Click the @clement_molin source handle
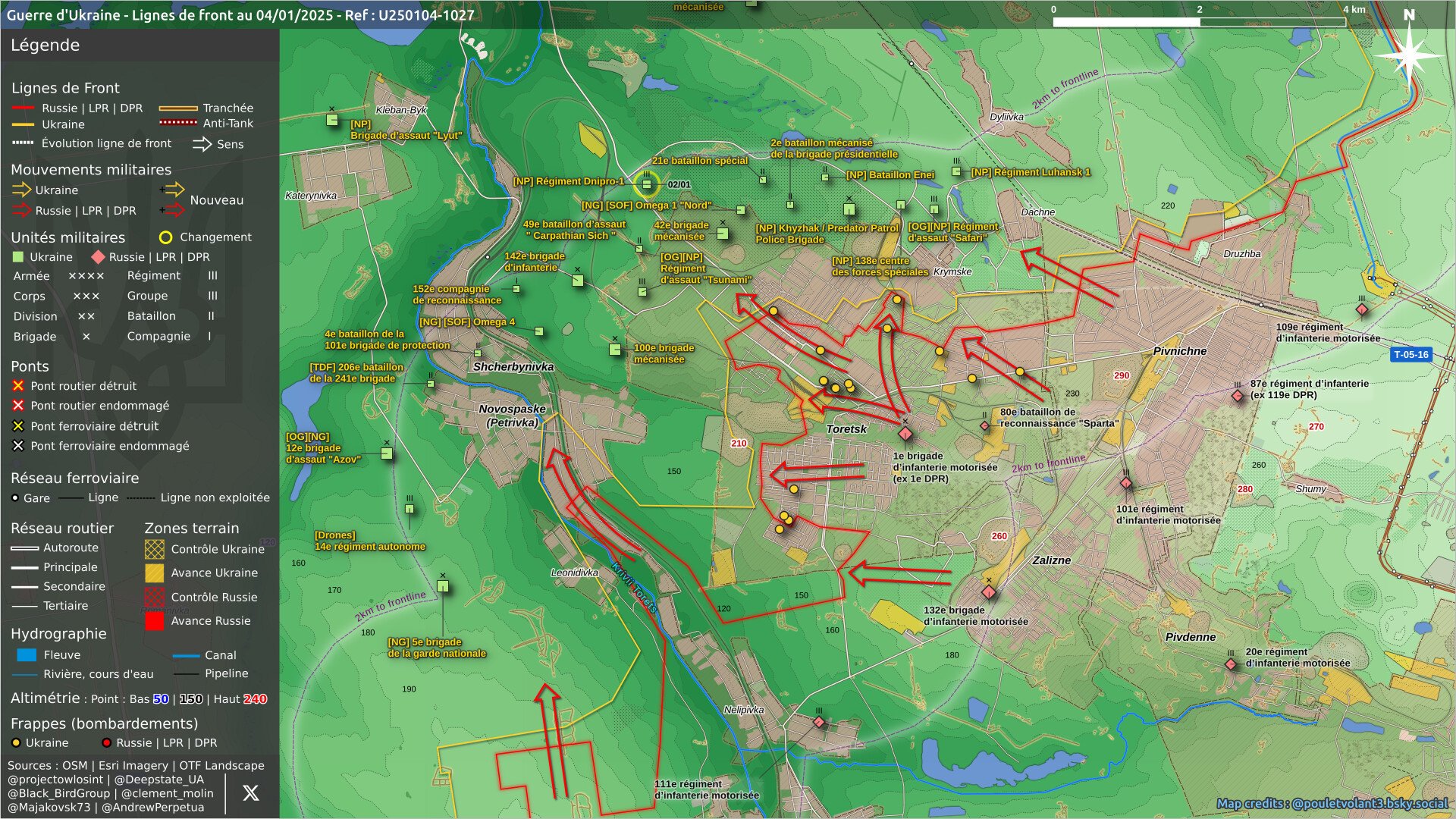1456x819 pixels. (168, 793)
